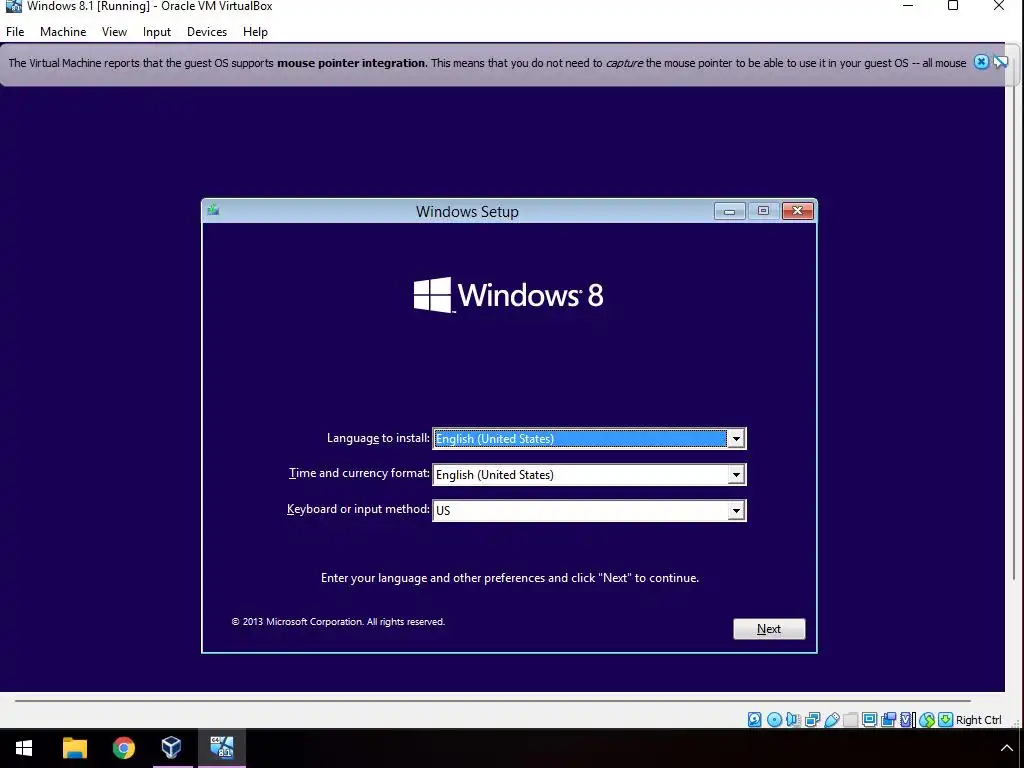Open the View menu
This screenshot has height=768, width=1024.
[114, 31]
